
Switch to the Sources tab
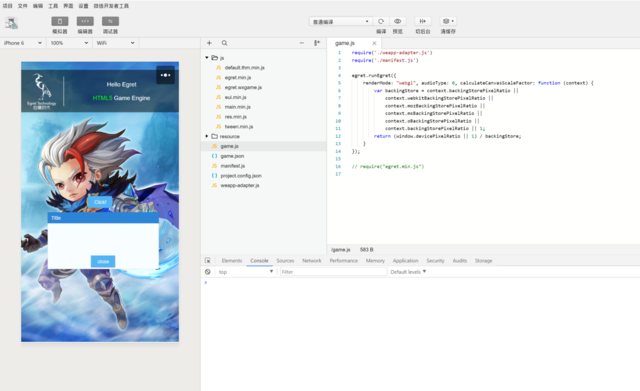pos(285,260)
